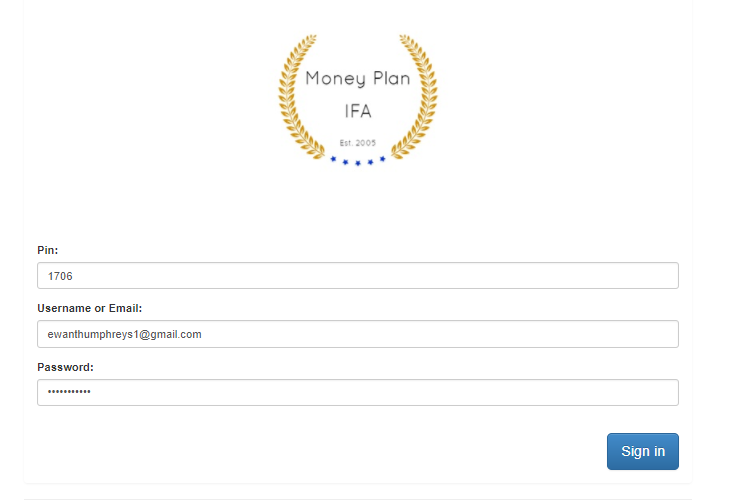Click the masked password dots

69,392
